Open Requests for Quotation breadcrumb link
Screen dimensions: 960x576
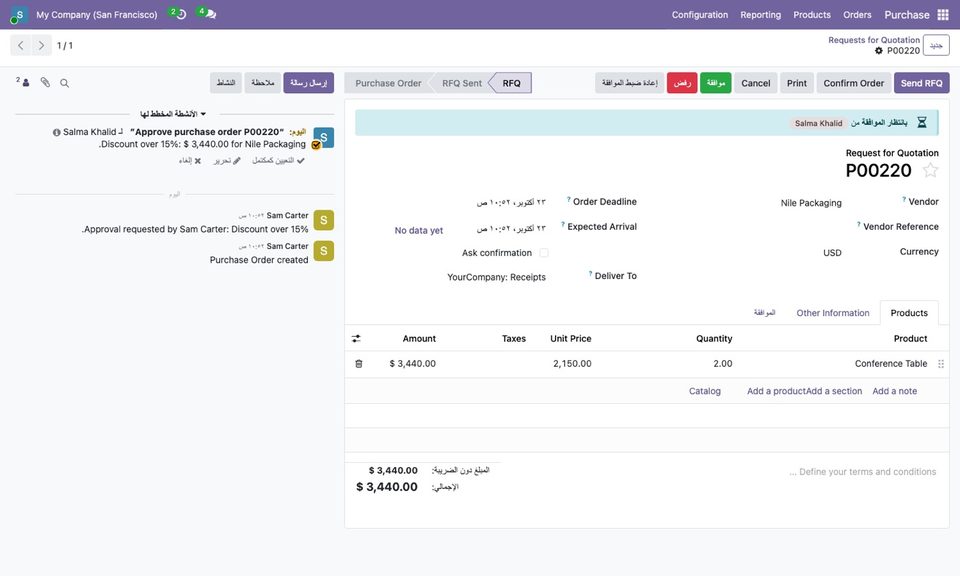(874, 40)
